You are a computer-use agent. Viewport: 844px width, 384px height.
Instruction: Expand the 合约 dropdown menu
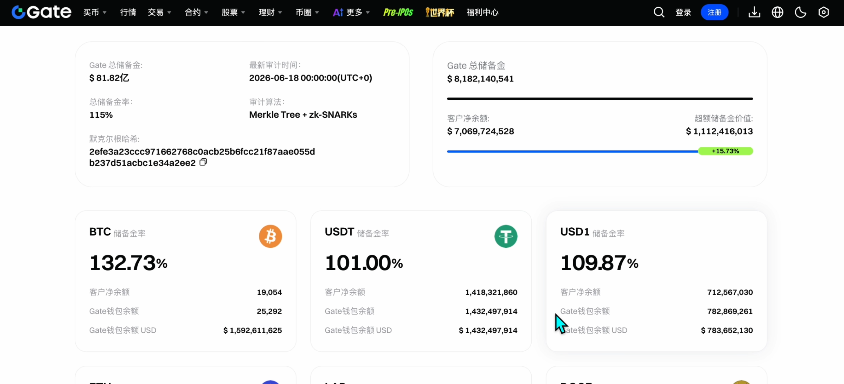coord(196,12)
